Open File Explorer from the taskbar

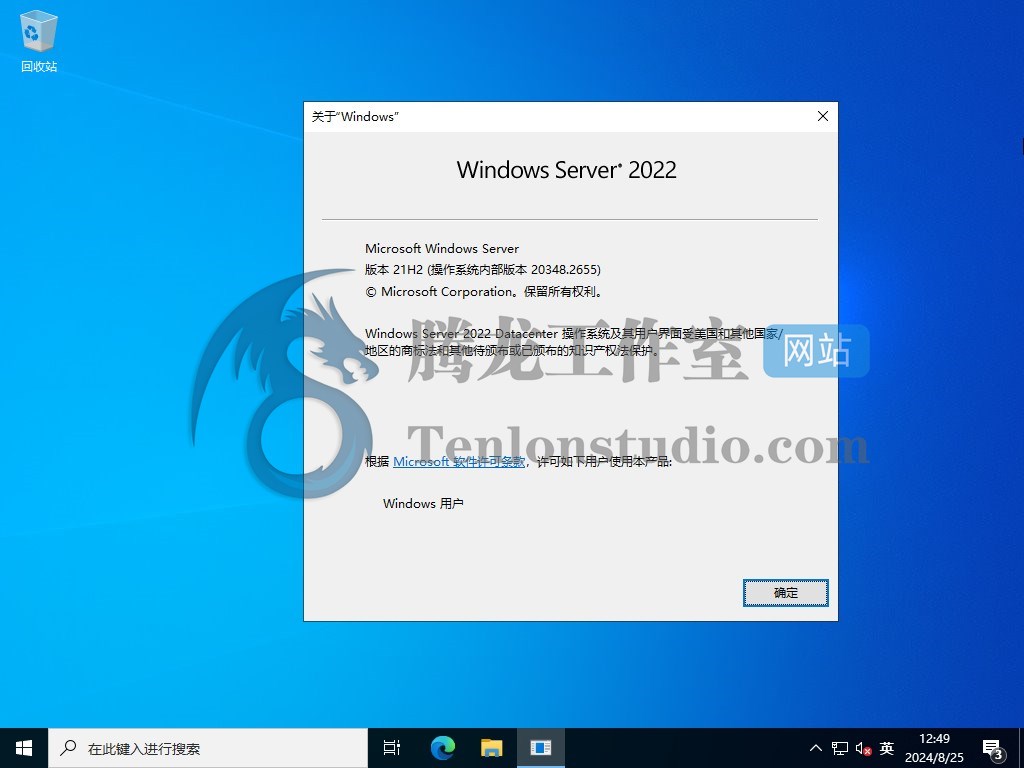[492, 748]
